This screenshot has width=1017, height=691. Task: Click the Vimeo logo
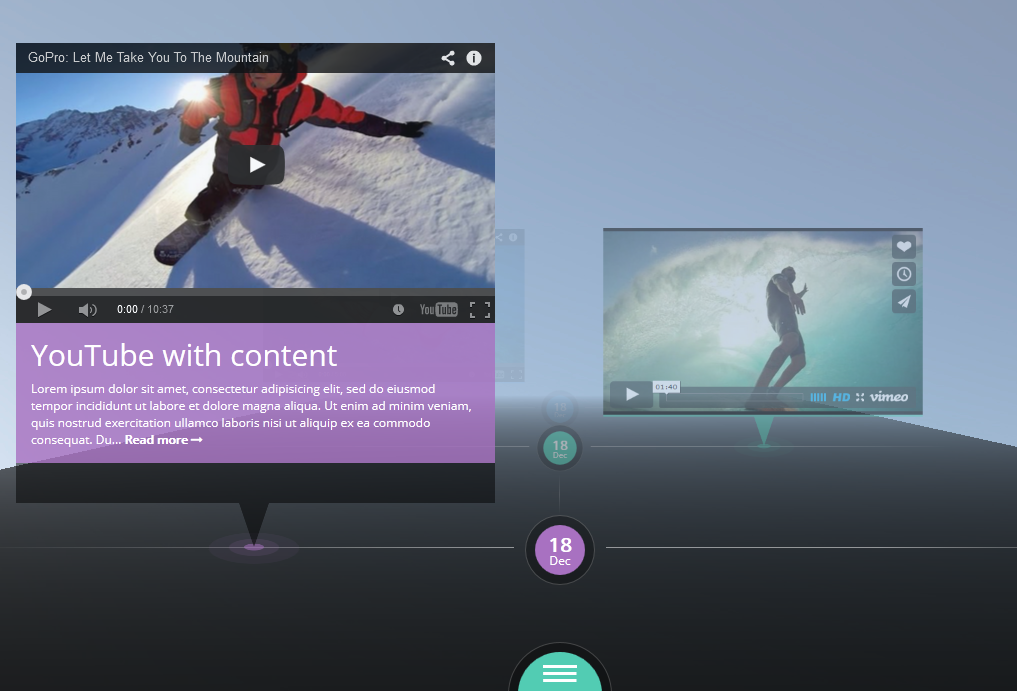(889, 396)
